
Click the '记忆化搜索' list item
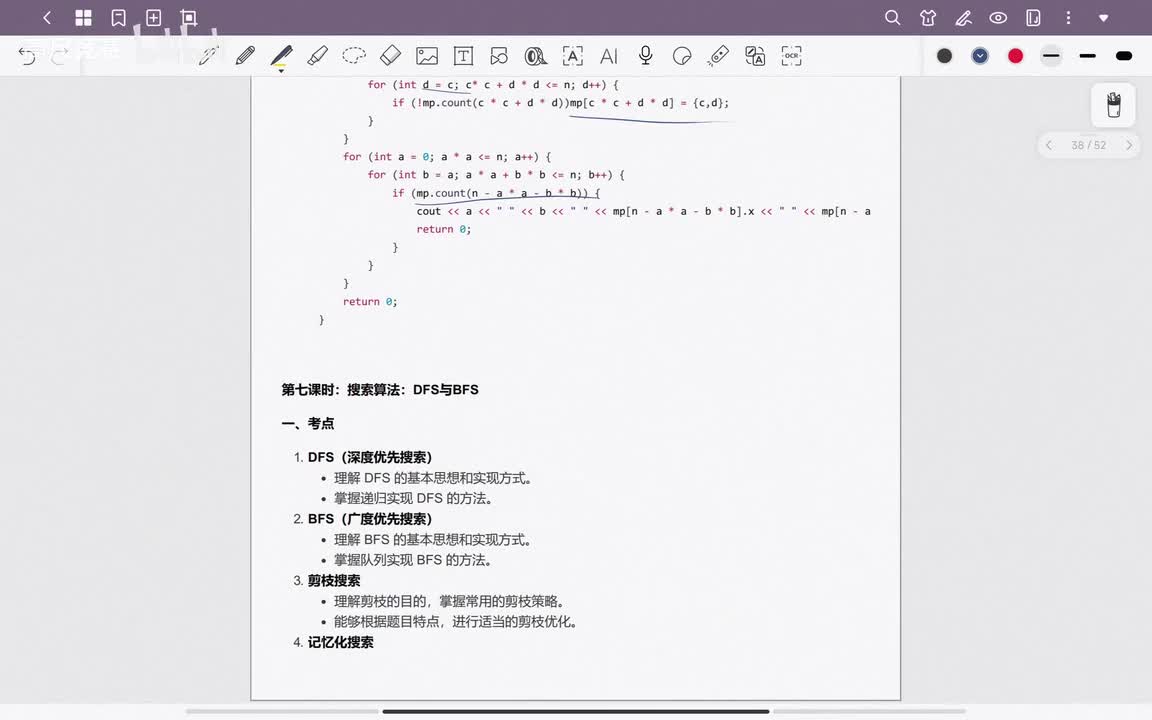click(341, 642)
